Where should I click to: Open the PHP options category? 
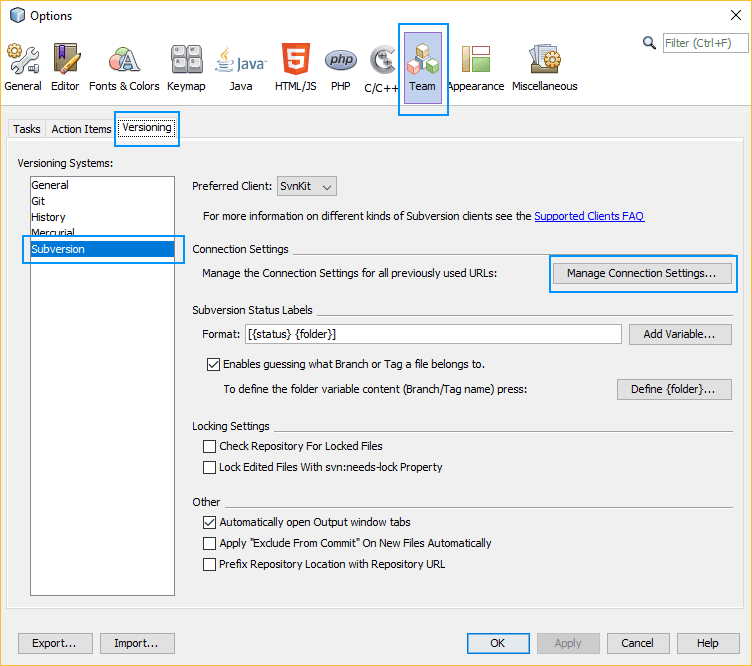(x=341, y=68)
